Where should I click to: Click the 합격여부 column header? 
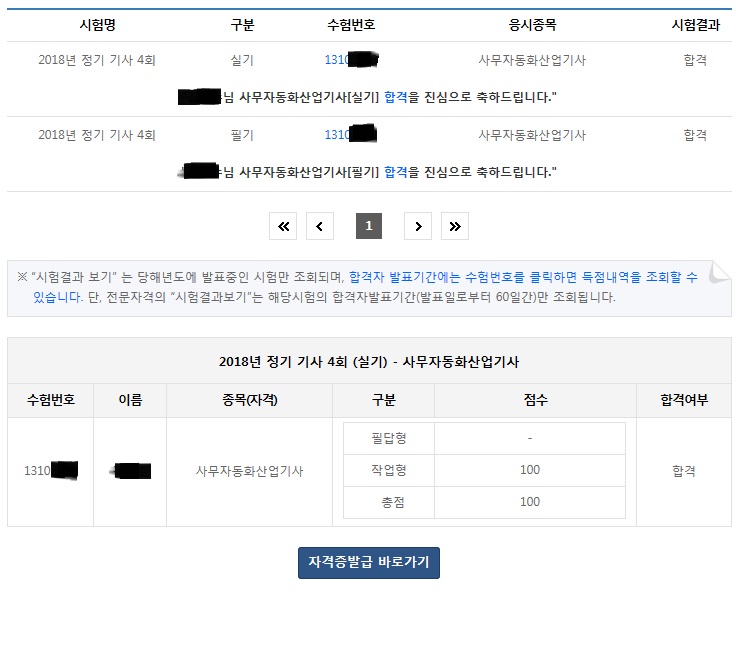tap(683, 400)
